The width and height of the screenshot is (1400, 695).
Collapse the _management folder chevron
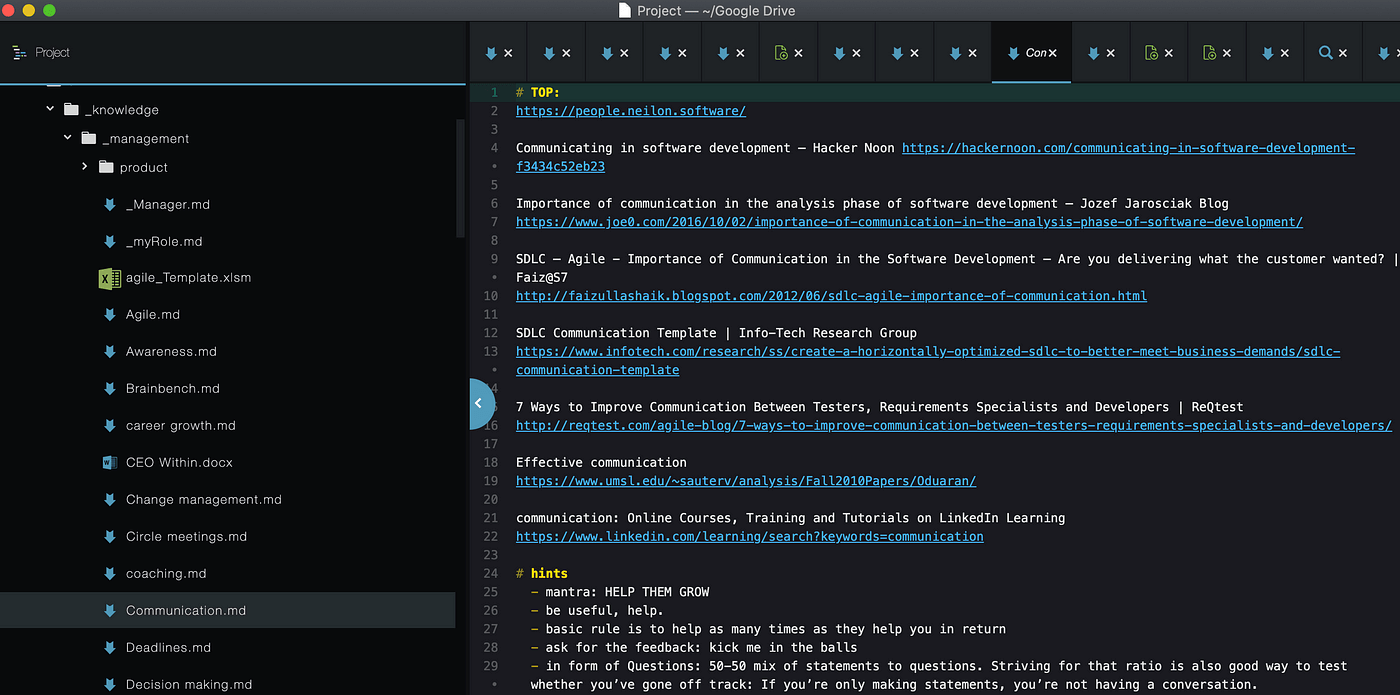pyautogui.click(x=68, y=138)
